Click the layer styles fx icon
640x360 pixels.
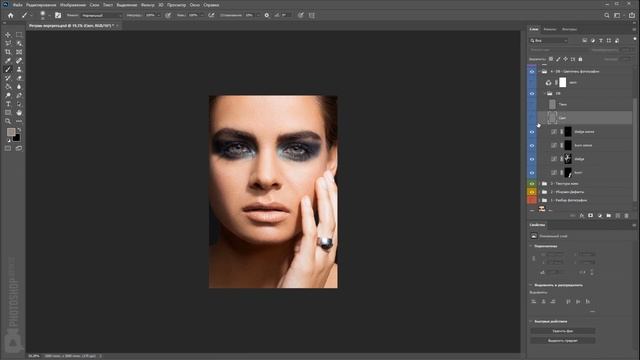[x=582, y=216]
